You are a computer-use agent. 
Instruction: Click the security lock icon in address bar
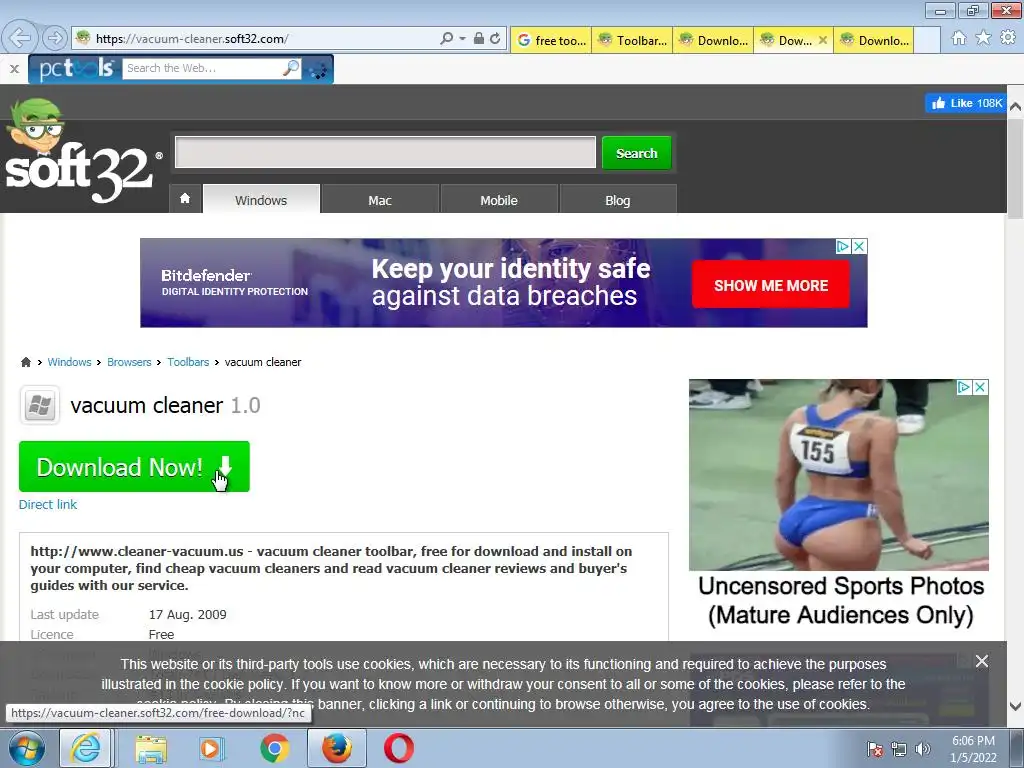[x=479, y=39]
